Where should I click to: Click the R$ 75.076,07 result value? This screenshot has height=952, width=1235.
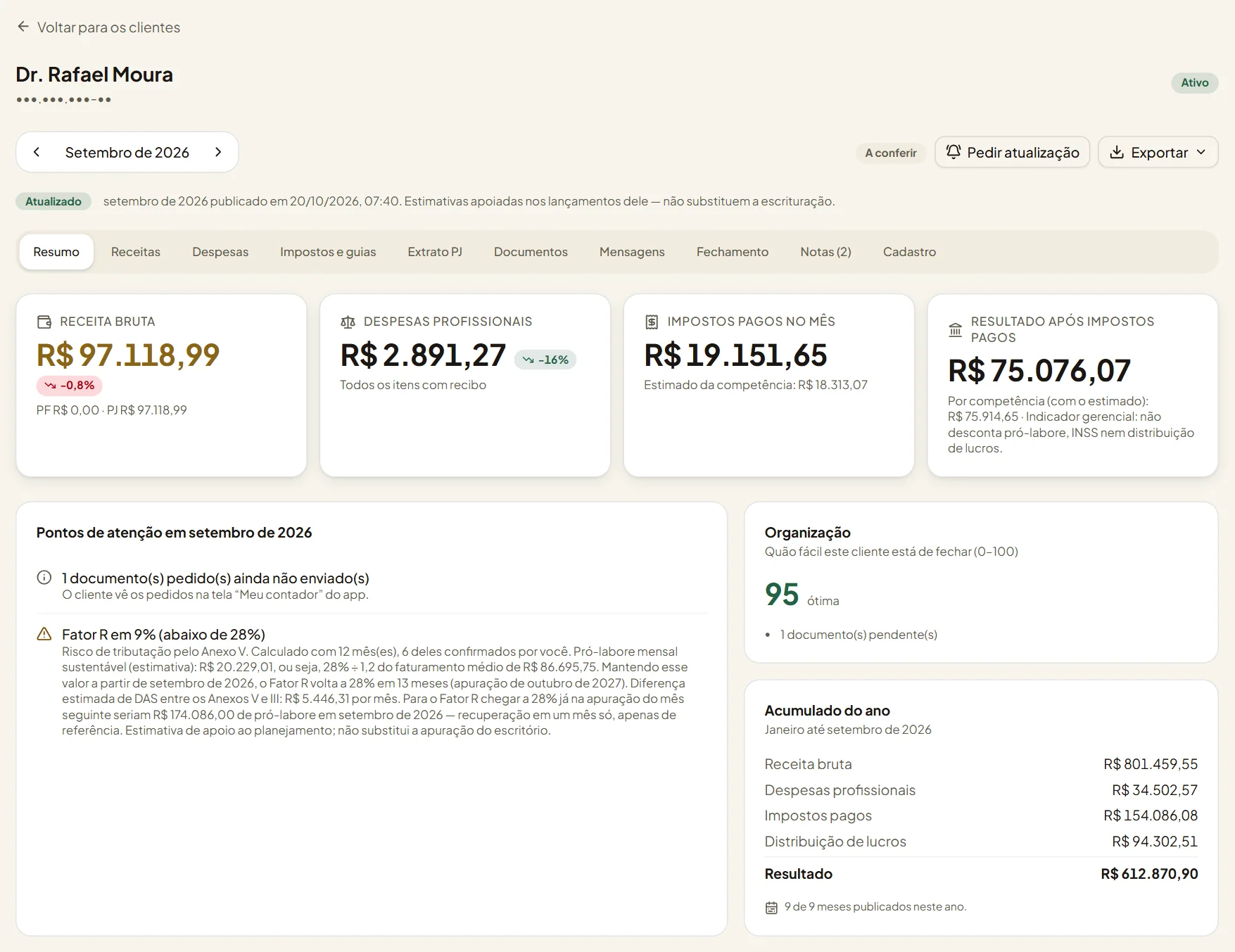click(x=1039, y=371)
